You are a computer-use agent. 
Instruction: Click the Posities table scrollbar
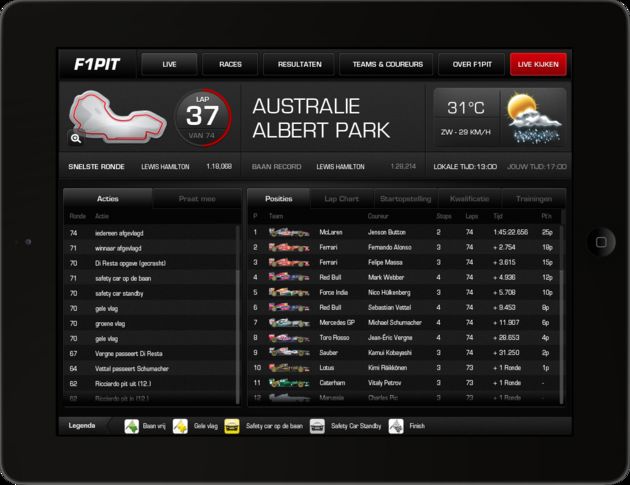562,314
